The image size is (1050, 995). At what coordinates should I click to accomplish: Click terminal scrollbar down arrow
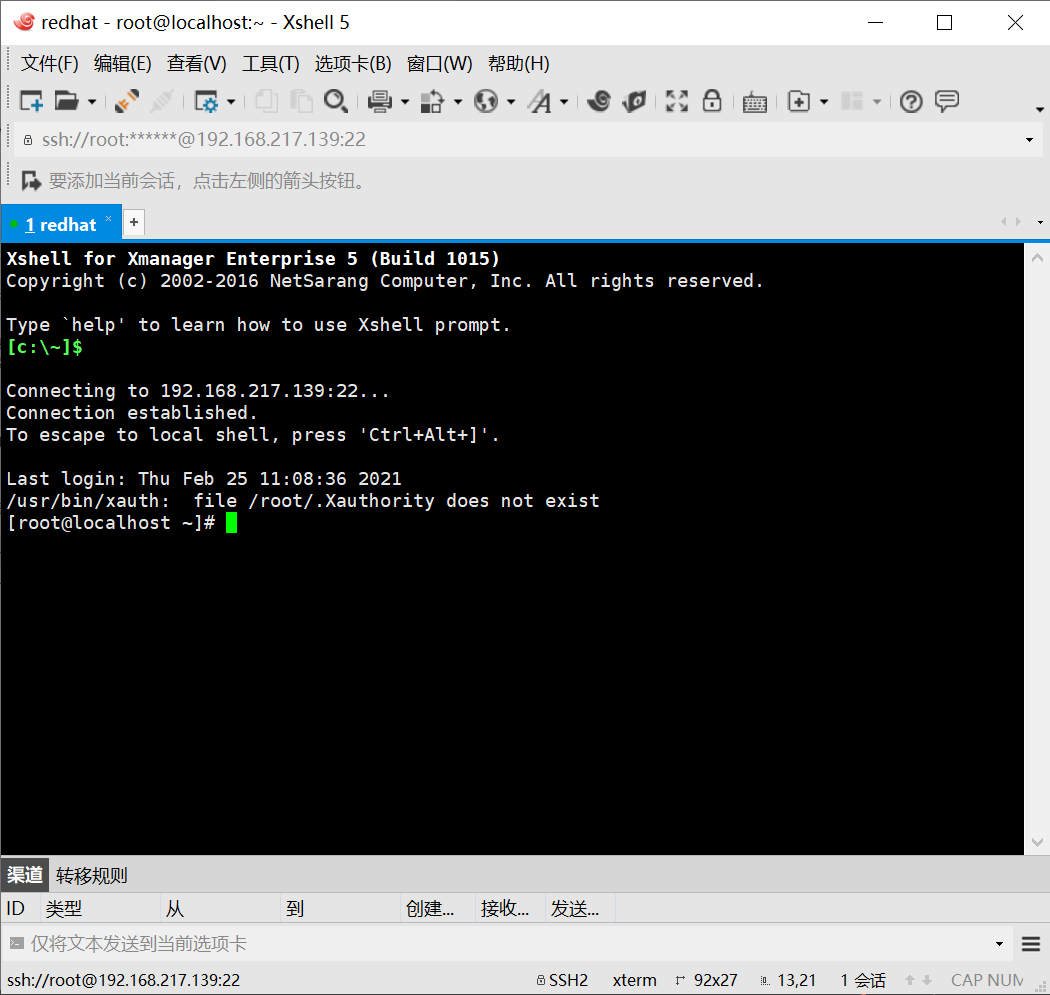coord(1037,842)
